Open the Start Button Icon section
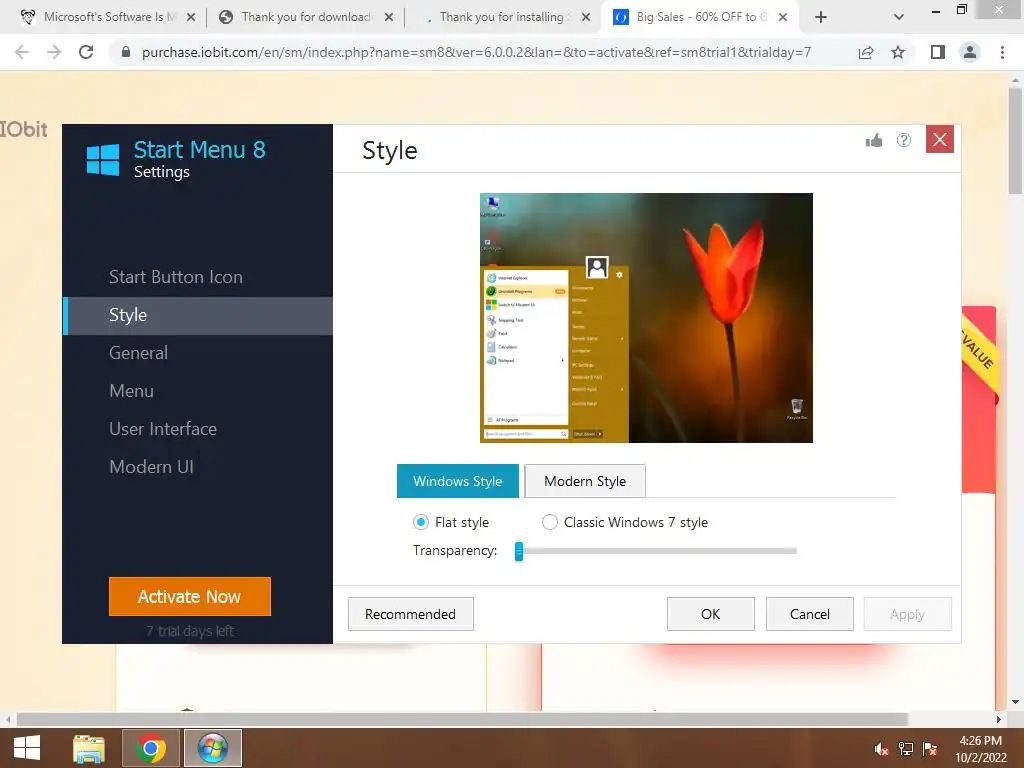The image size is (1024, 768). 176,277
